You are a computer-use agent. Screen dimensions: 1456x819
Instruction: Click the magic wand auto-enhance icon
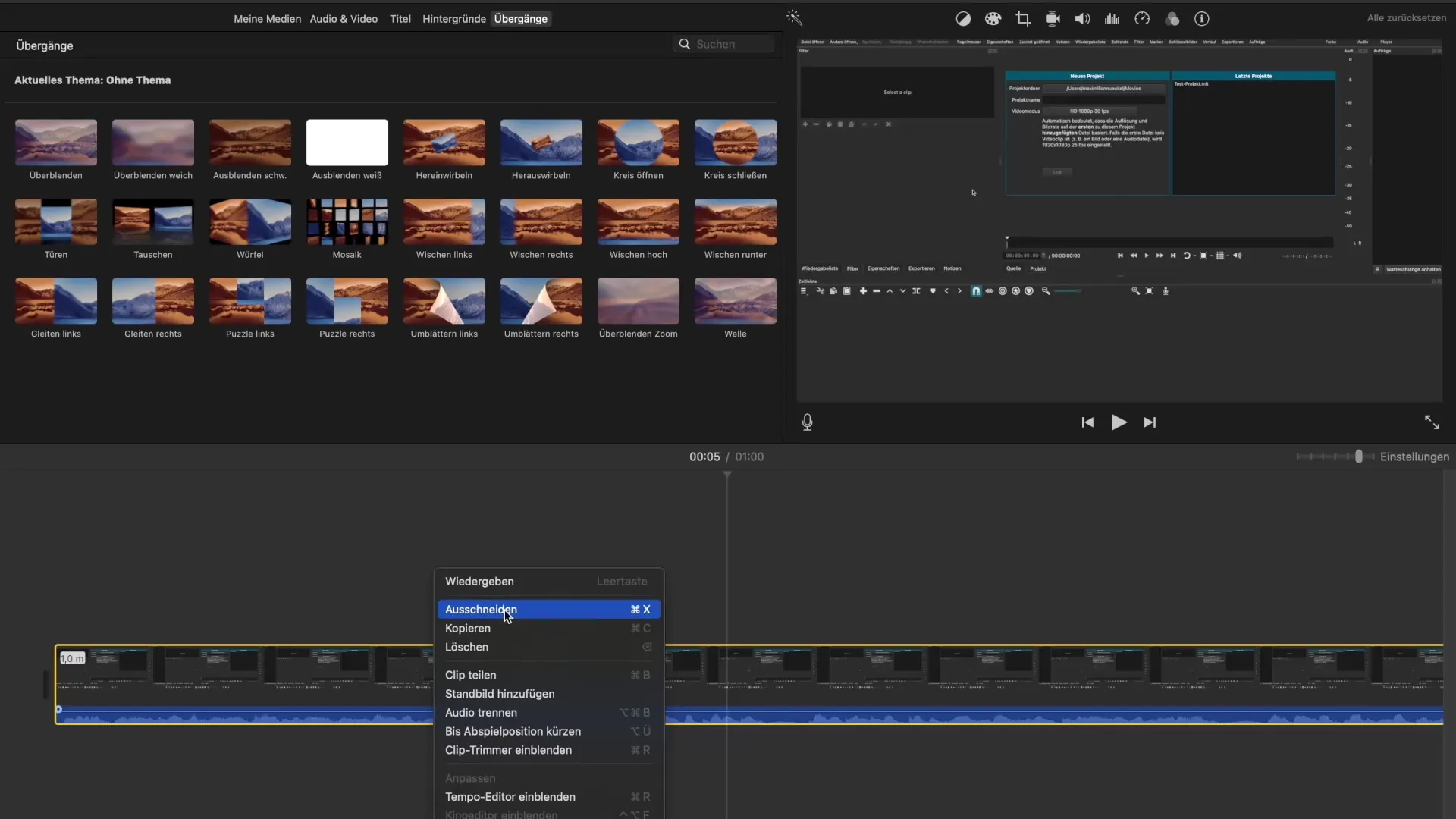click(x=794, y=18)
